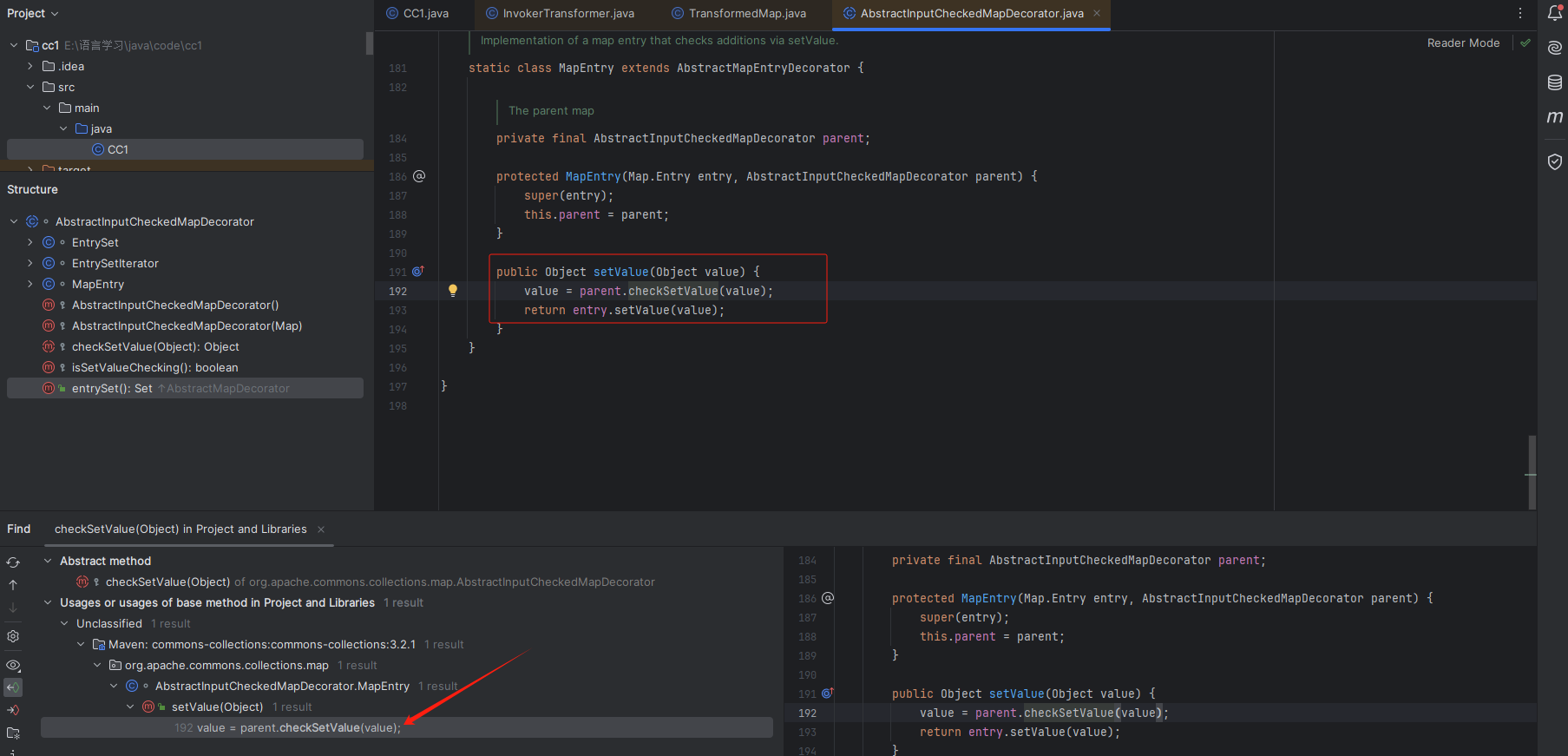Viewport: 1568px width, 756px height.
Task: Expand the EntrySetIterator class in Structure
Action: (30, 263)
